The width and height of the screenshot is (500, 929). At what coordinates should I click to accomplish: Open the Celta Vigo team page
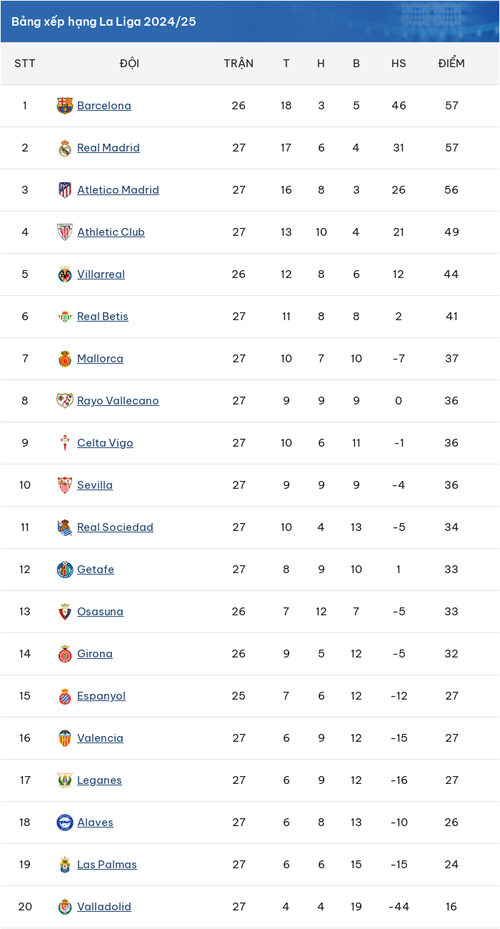pos(105,443)
